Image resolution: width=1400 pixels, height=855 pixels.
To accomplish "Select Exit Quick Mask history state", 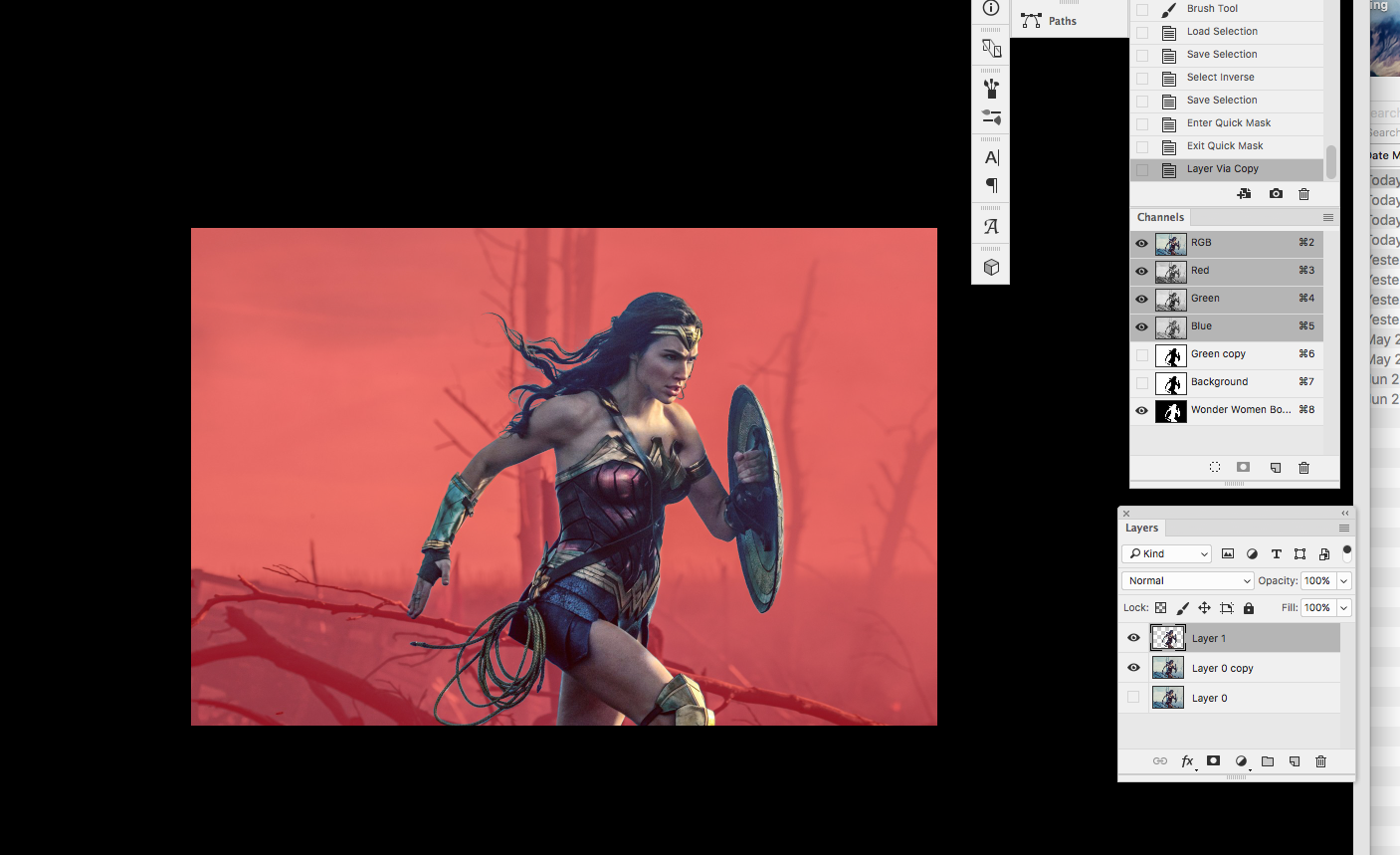I will point(1226,146).
